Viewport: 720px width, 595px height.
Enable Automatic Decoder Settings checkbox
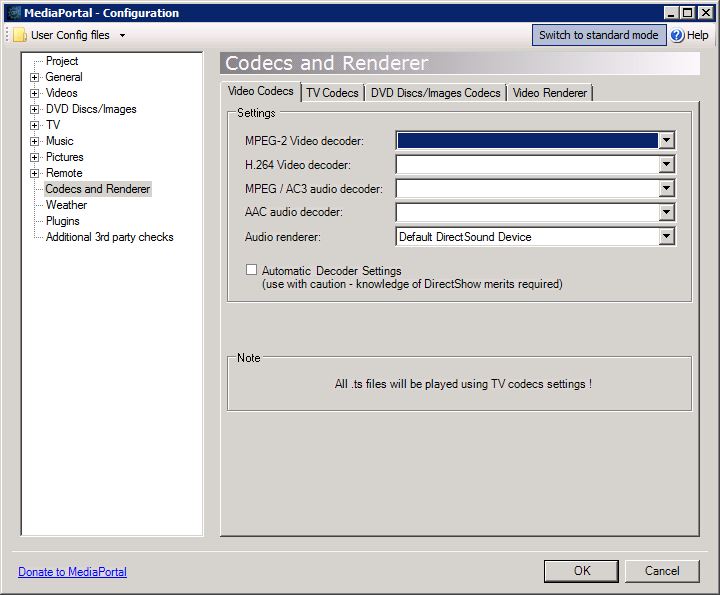click(252, 270)
